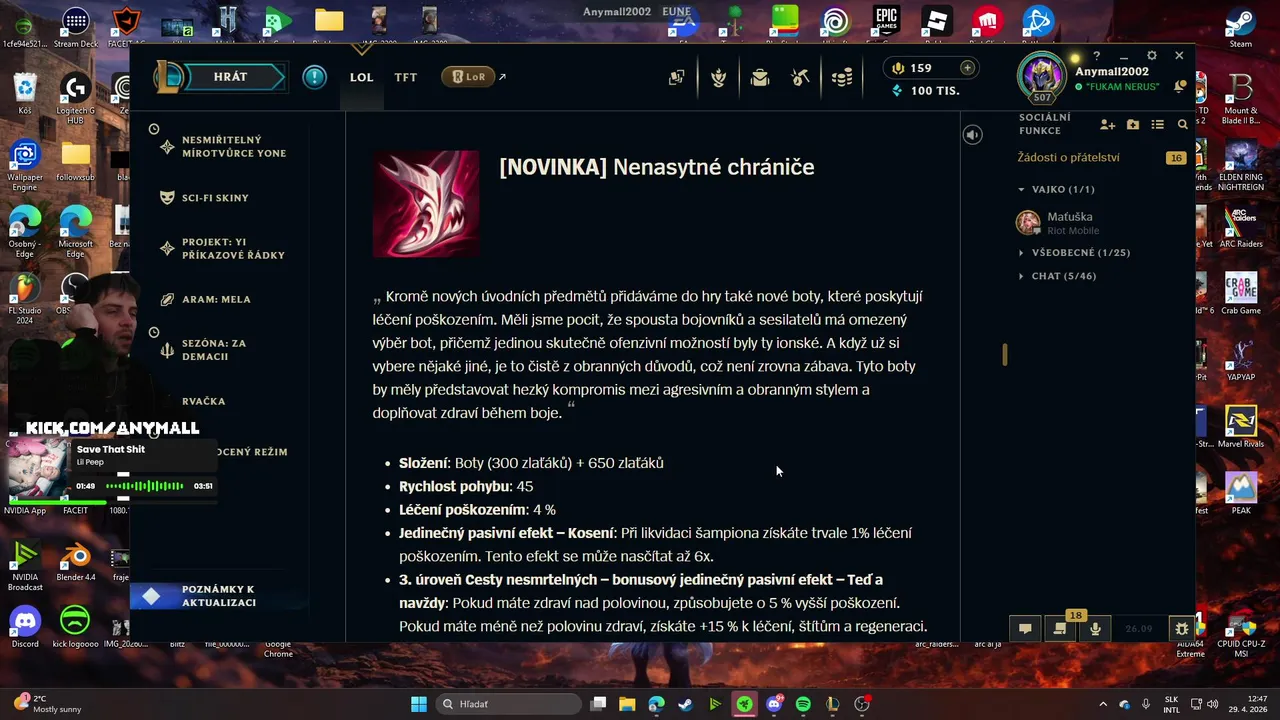Click the SLK INTL language indicator
Screen dimensions: 1280x720
click(x=1171, y=704)
